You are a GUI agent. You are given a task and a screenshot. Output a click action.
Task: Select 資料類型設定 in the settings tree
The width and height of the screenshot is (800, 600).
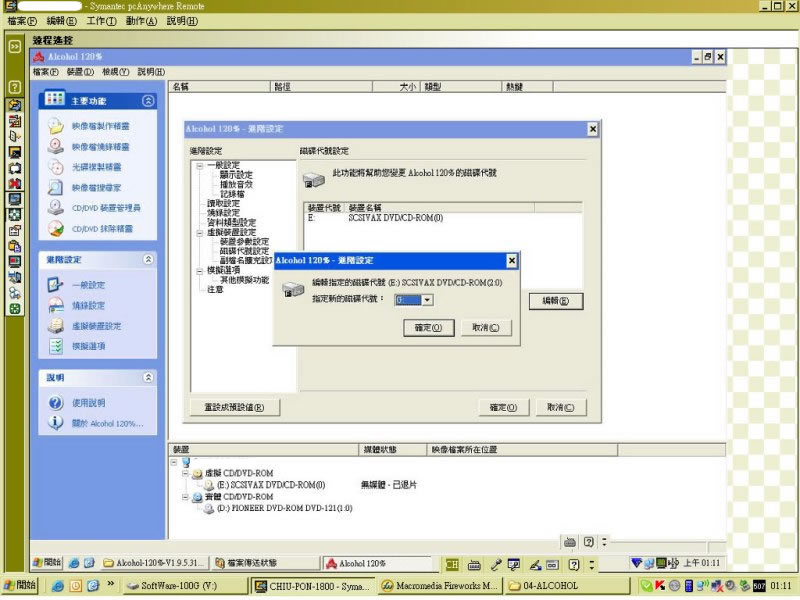point(231,223)
